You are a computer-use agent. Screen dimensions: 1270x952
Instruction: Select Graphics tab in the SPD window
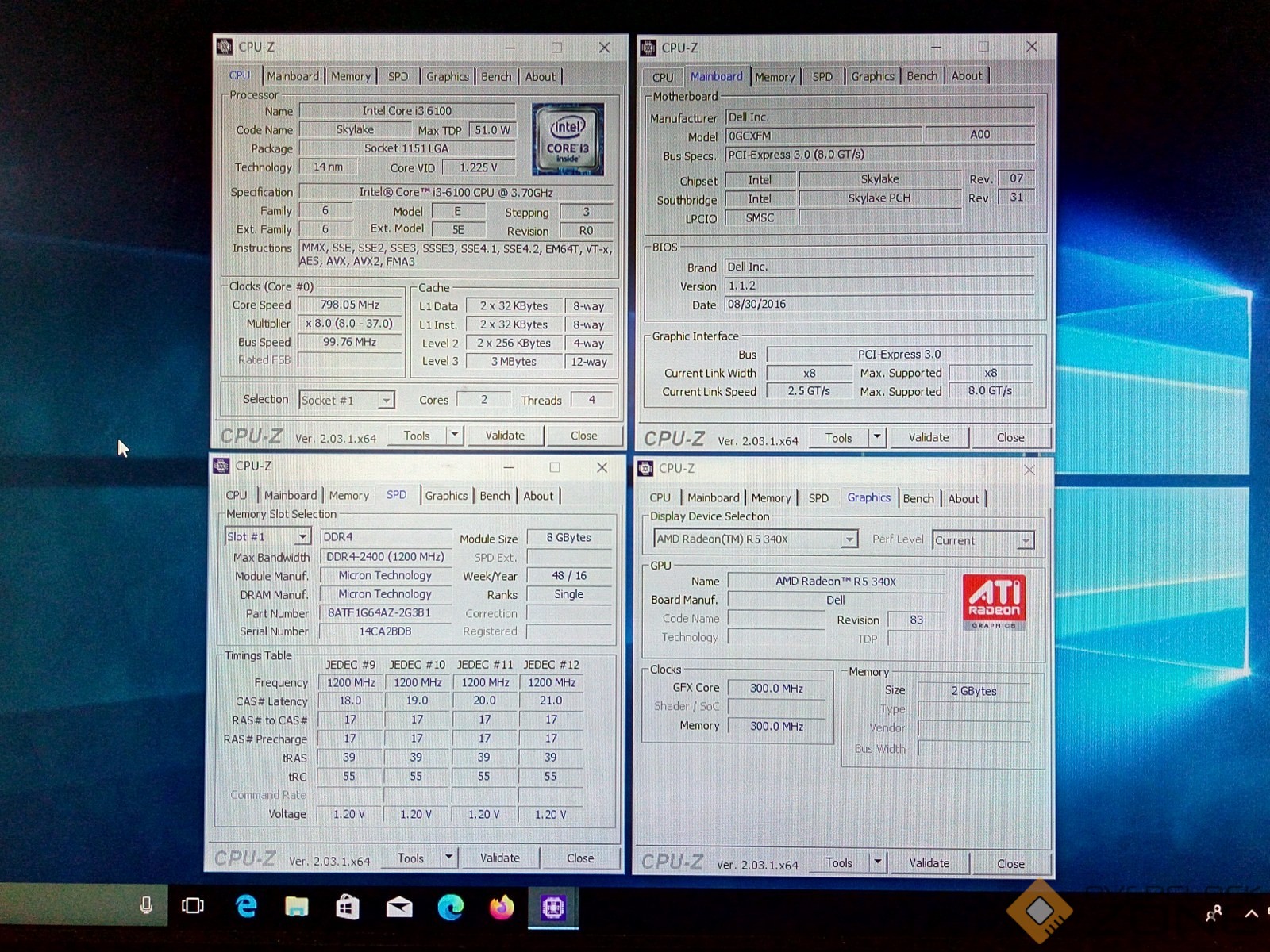click(446, 495)
